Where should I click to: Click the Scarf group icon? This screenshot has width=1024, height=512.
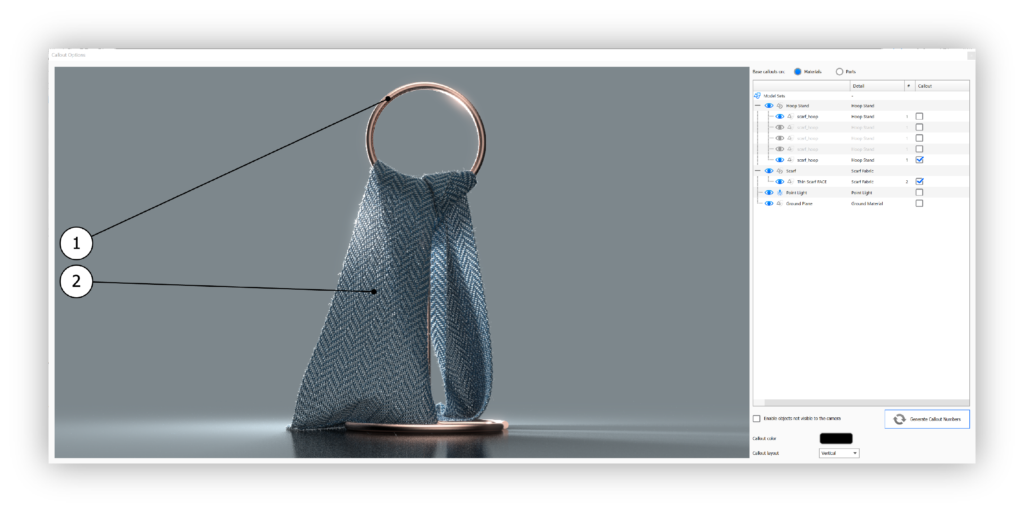(779, 171)
